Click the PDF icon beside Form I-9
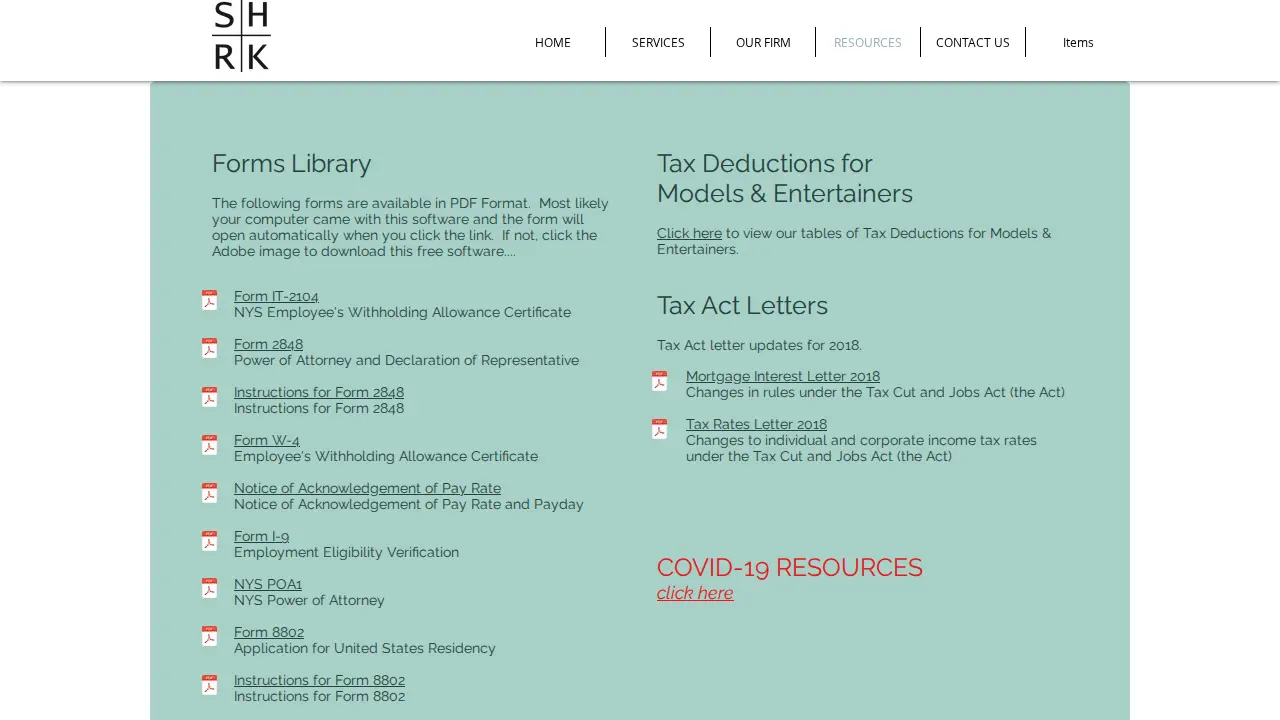 click(x=209, y=540)
